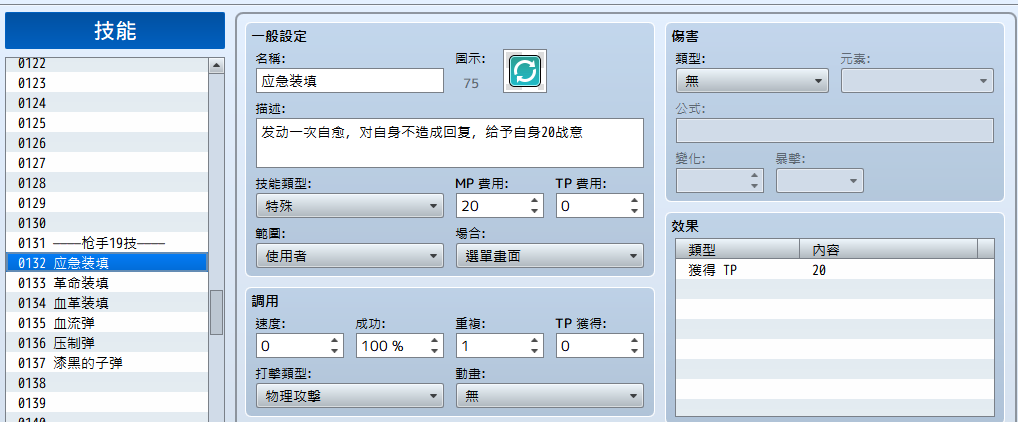Open the 打擊類型 dropdown showing 物理攻擊
The image size is (1018, 422).
click(x=350, y=395)
